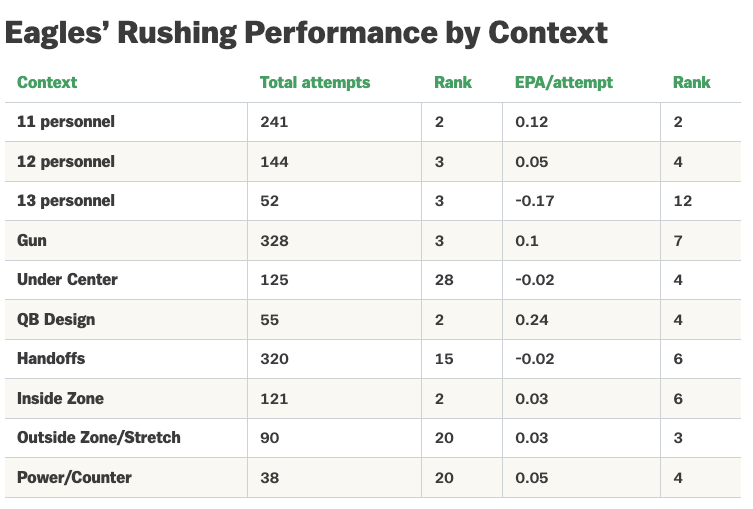Image resolution: width=753 pixels, height=509 pixels.
Task: Click the "12 personnel" row label
Action: [66, 162]
